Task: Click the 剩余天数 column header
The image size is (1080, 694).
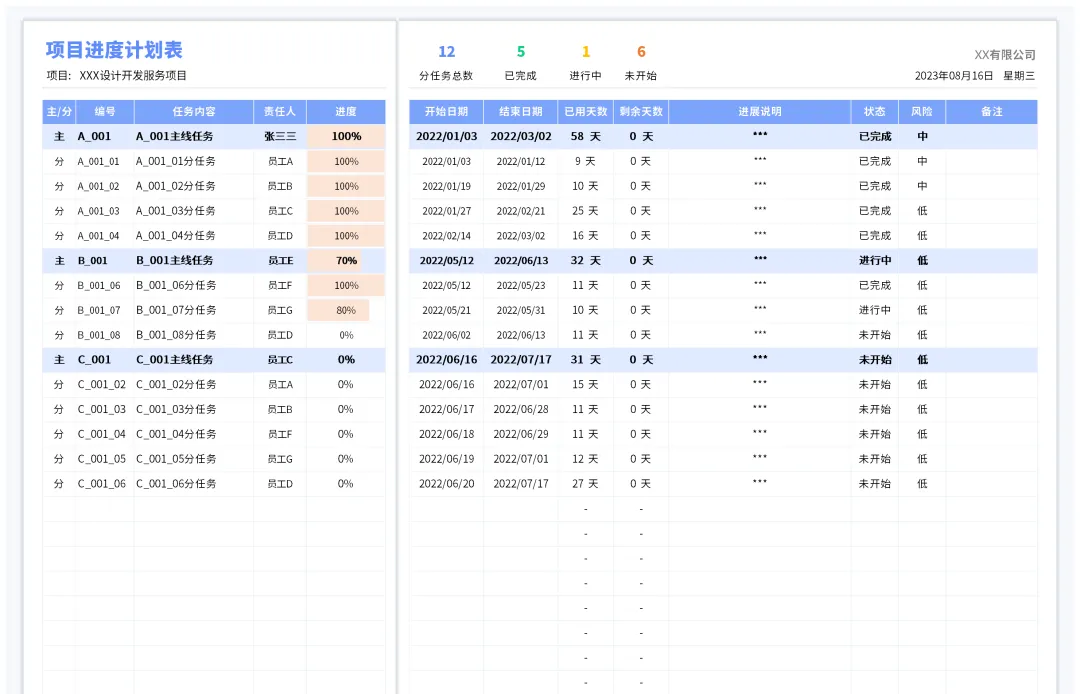Action: [x=641, y=112]
